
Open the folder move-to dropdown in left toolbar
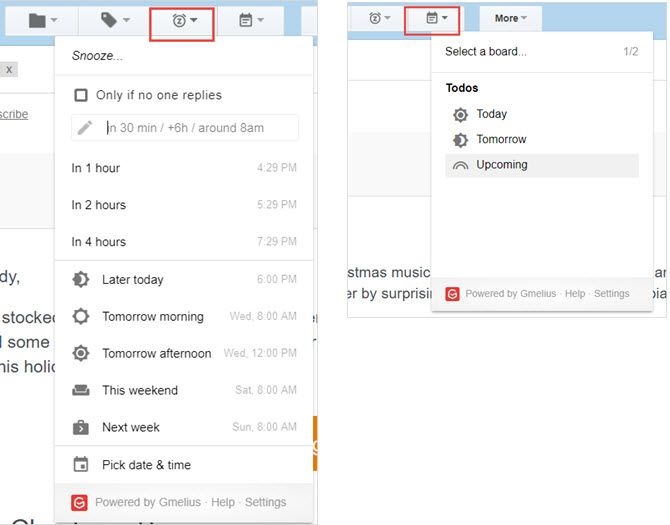(x=42, y=20)
